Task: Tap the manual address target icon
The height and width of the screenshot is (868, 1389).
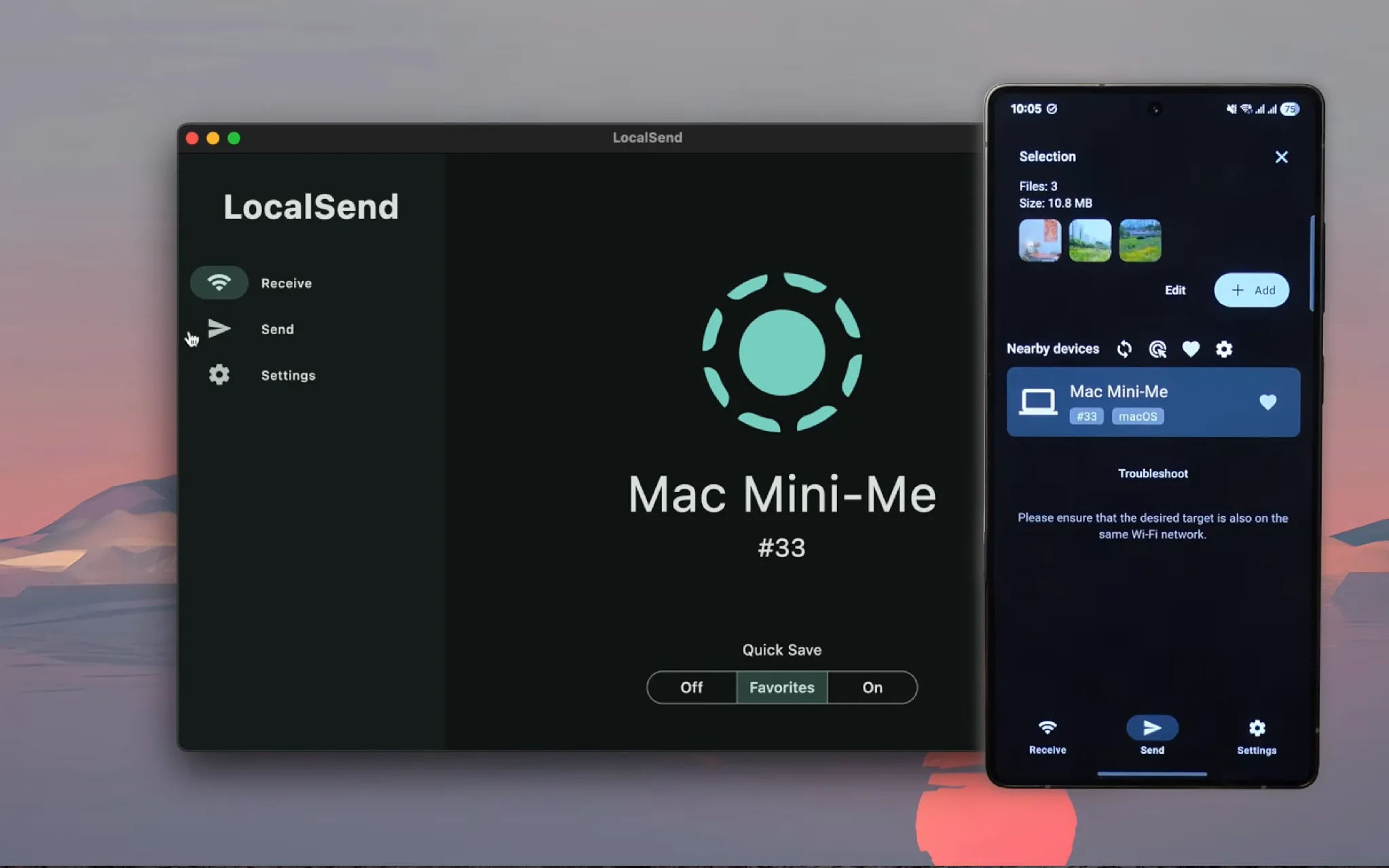Action: (x=1157, y=349)
